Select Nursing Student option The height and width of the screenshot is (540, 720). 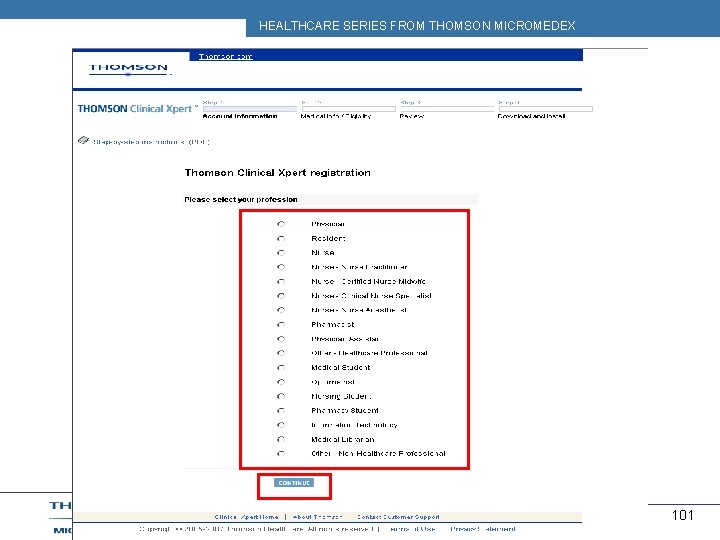click(x=281, y=396)
